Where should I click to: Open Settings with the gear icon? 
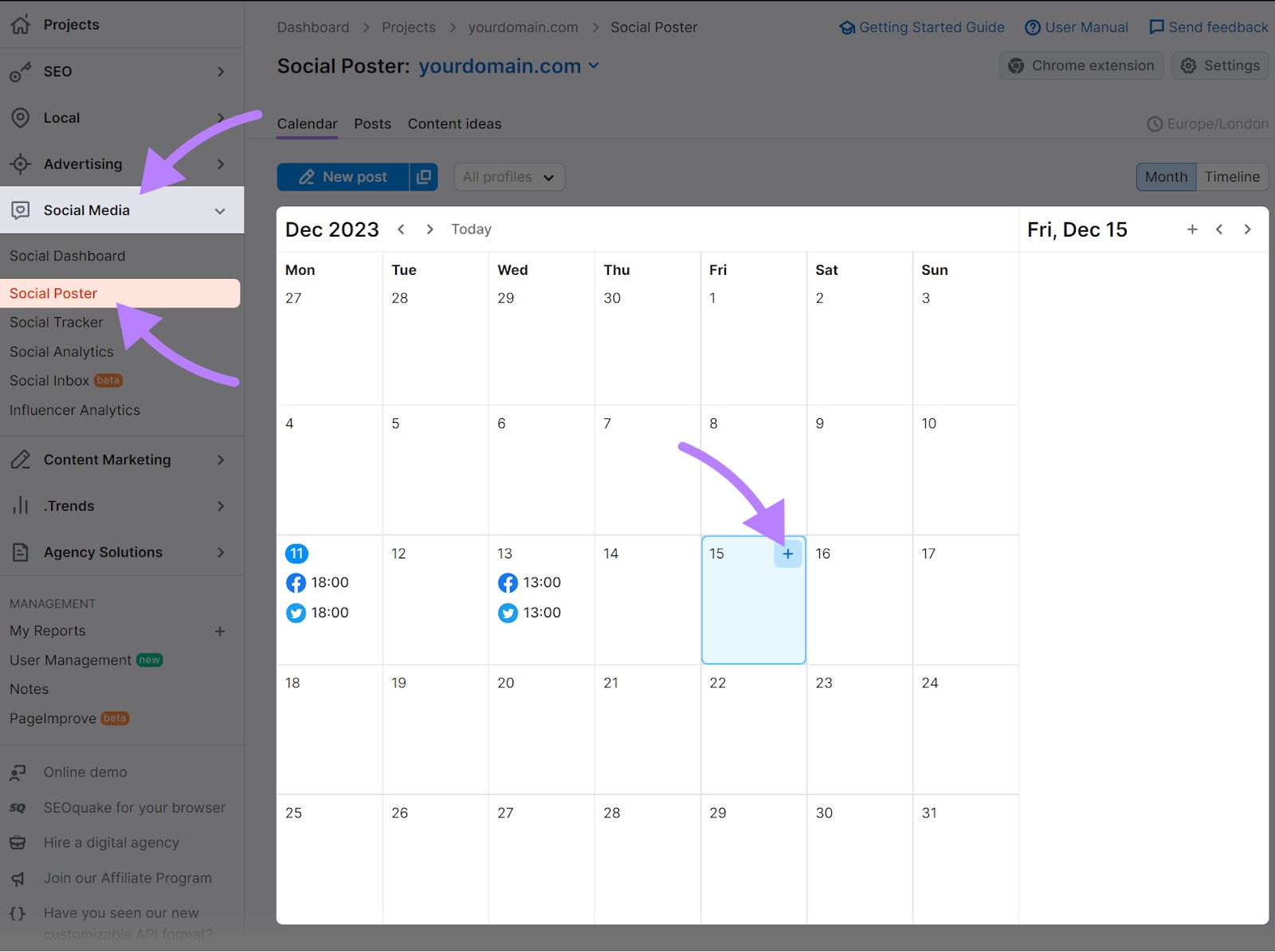(x=1188, y=65)
